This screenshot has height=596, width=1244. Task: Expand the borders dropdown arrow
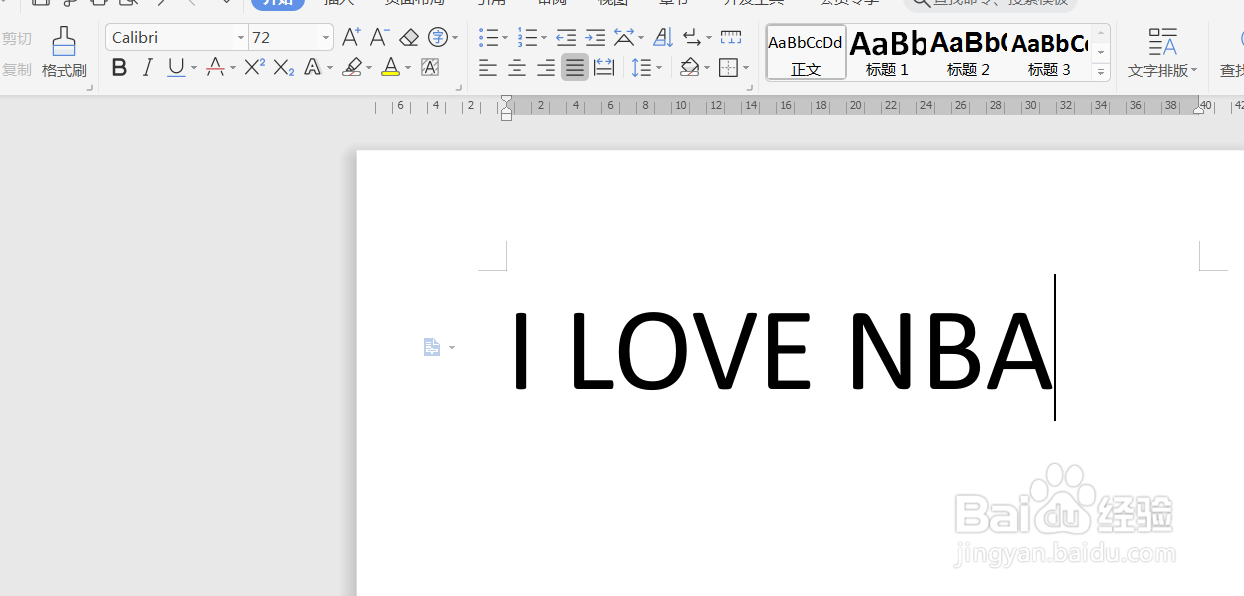746,69
